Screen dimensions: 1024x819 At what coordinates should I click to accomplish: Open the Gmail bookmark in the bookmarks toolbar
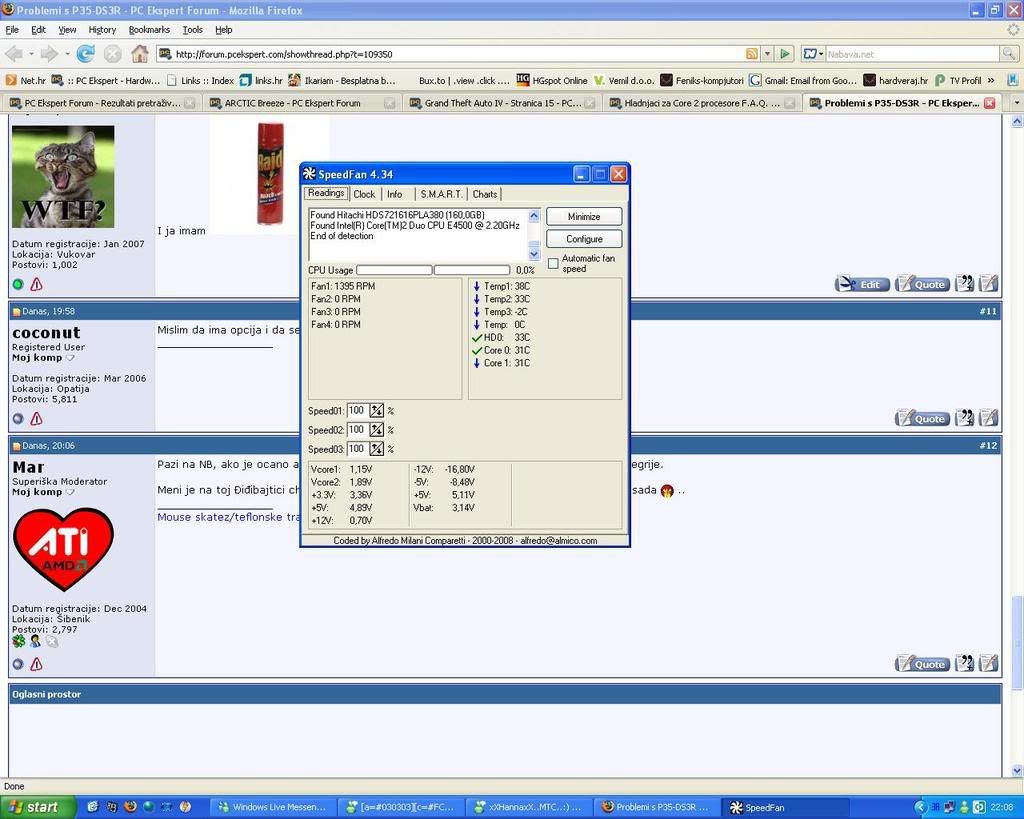click(x=803, y=80)
